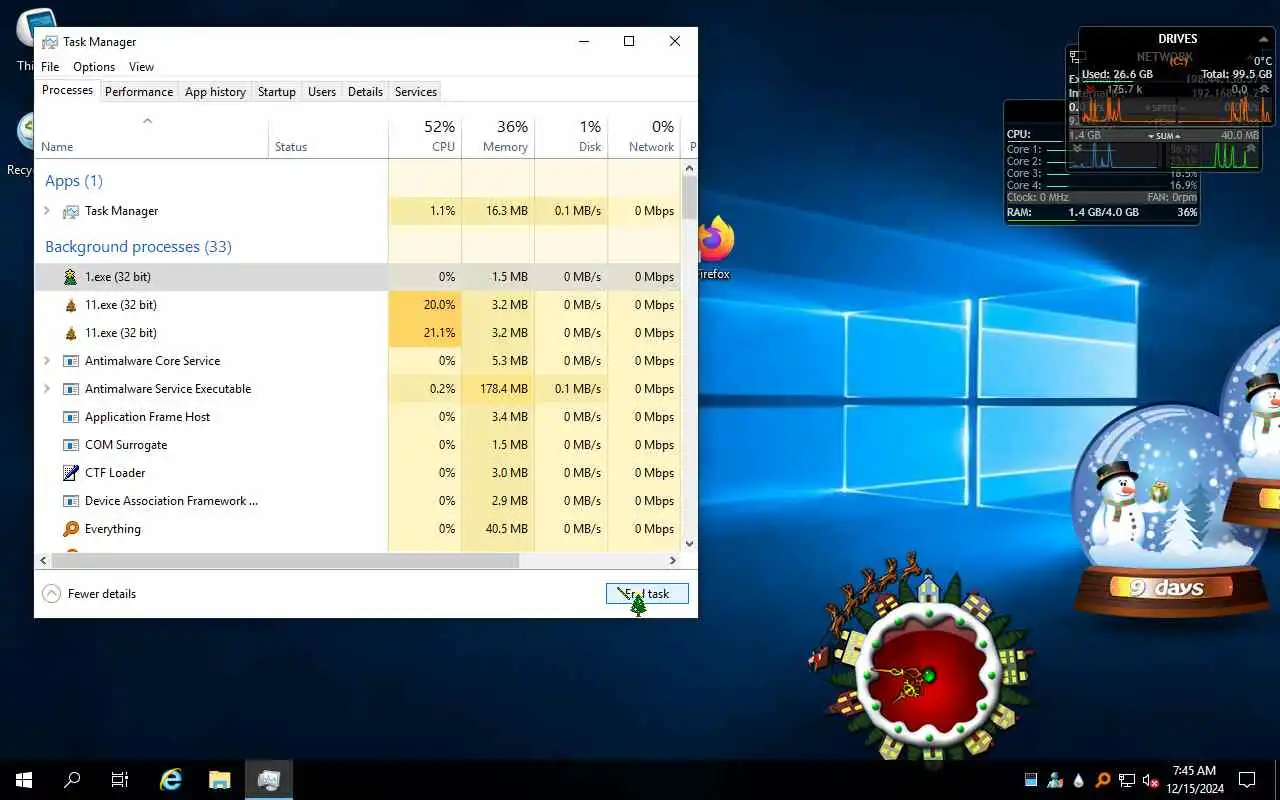Switch to the Startup tab
Viewport: 1280px width, 800px height.
click(277, 91)
